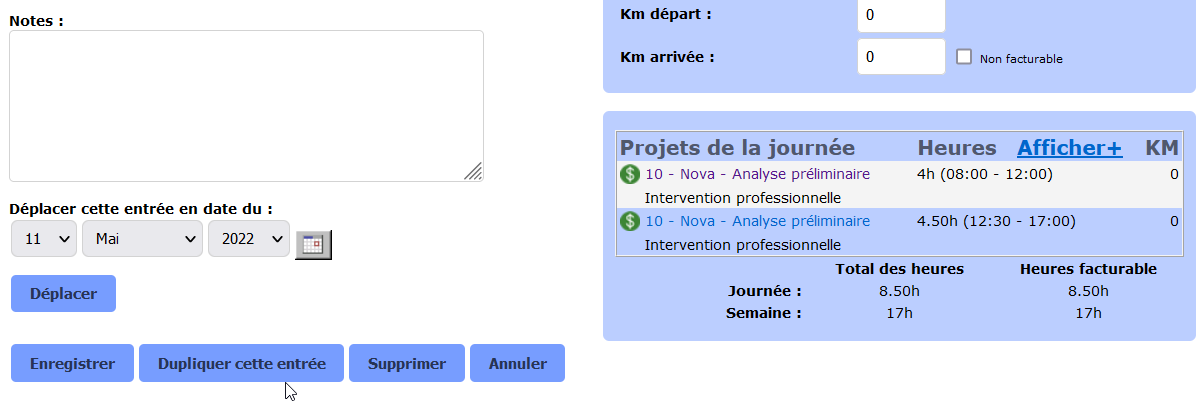The image size is (1203, 406).
Task: Click the Afficher+ link
Action: (x=1069, y=148)
